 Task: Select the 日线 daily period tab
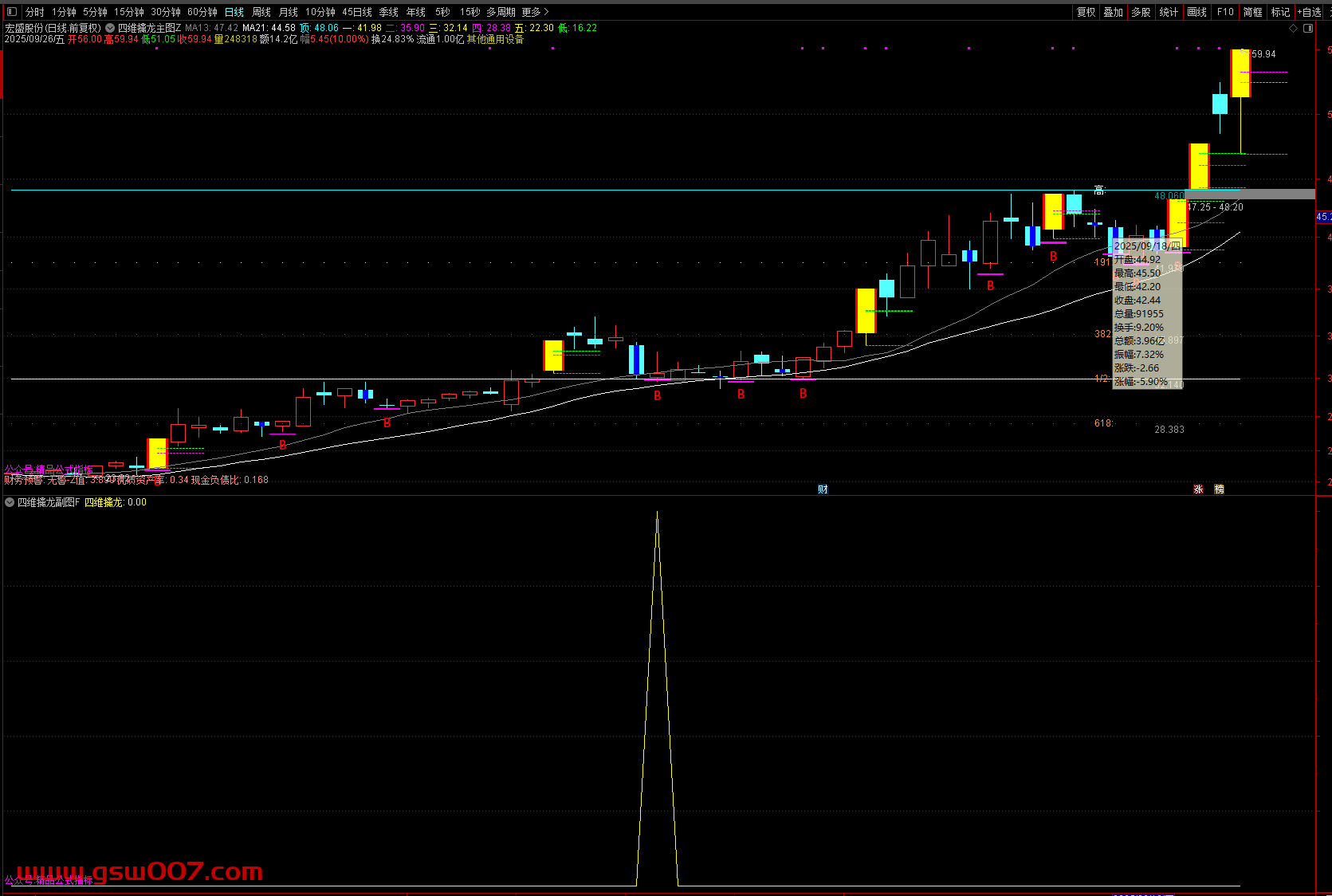(x=234, y=12)
